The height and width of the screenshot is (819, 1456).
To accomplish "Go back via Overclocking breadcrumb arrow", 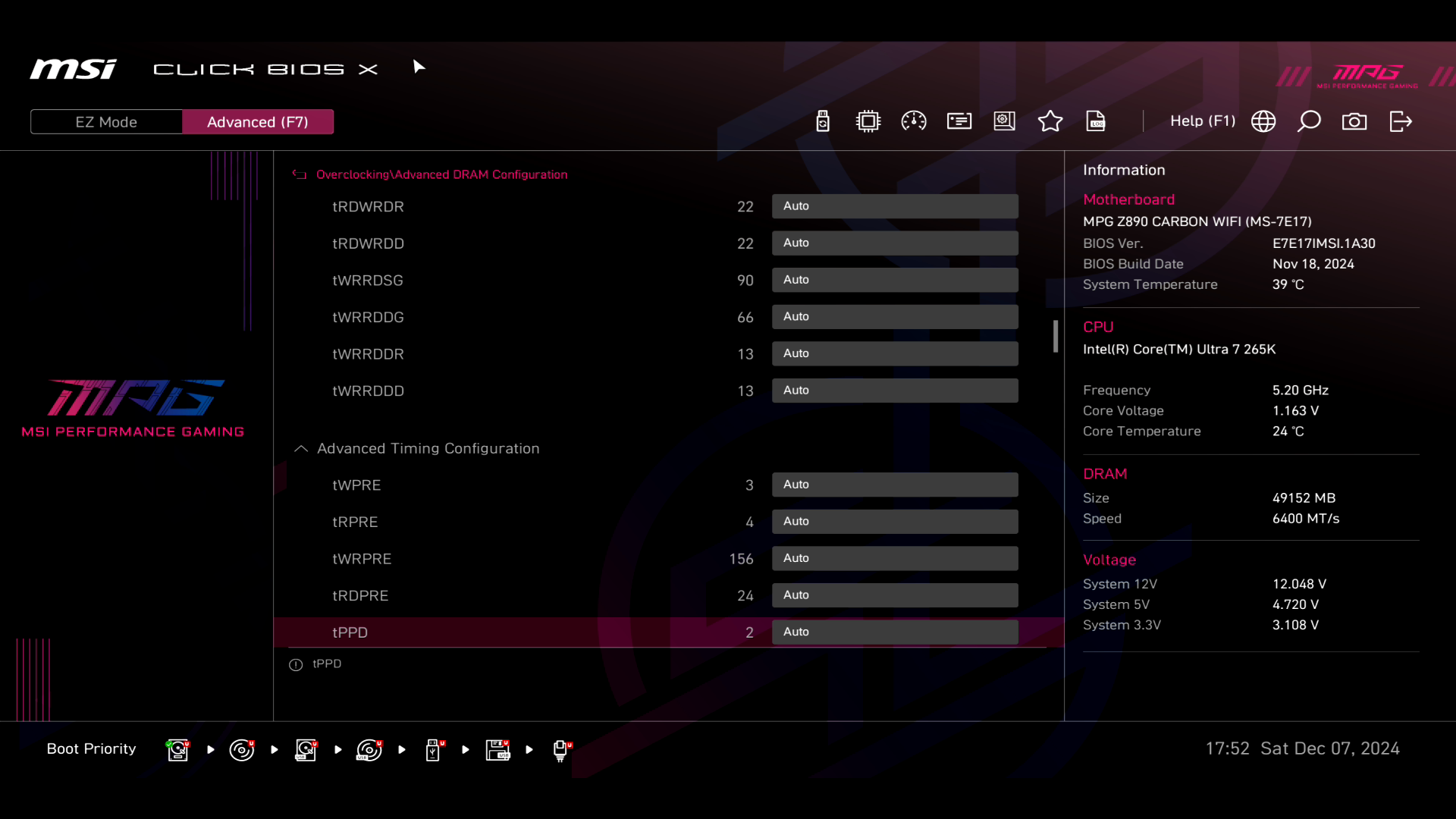I will 300,175.
